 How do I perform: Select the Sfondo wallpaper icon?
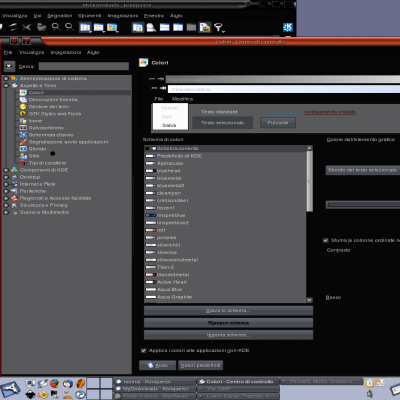tap(23, 149)
